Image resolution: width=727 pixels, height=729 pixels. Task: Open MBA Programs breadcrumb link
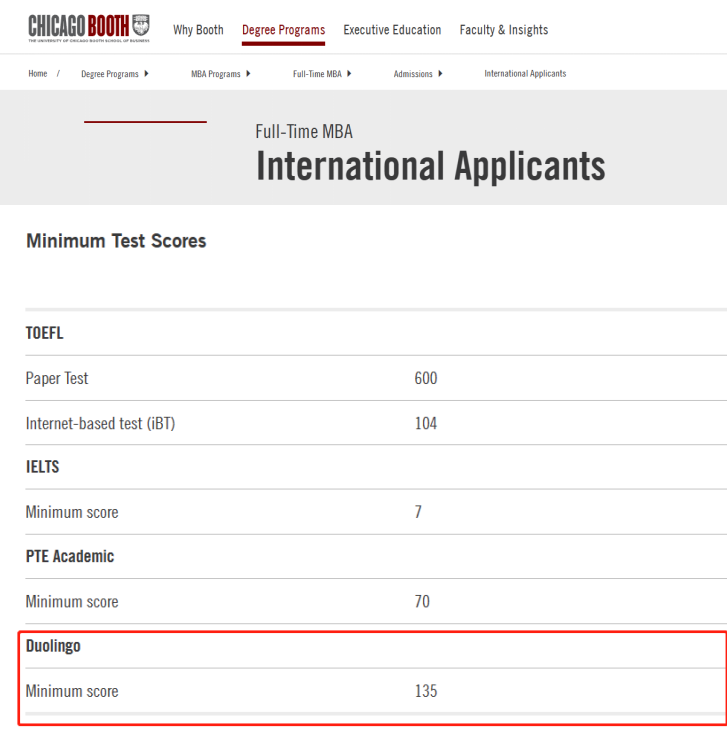point(216,74)
